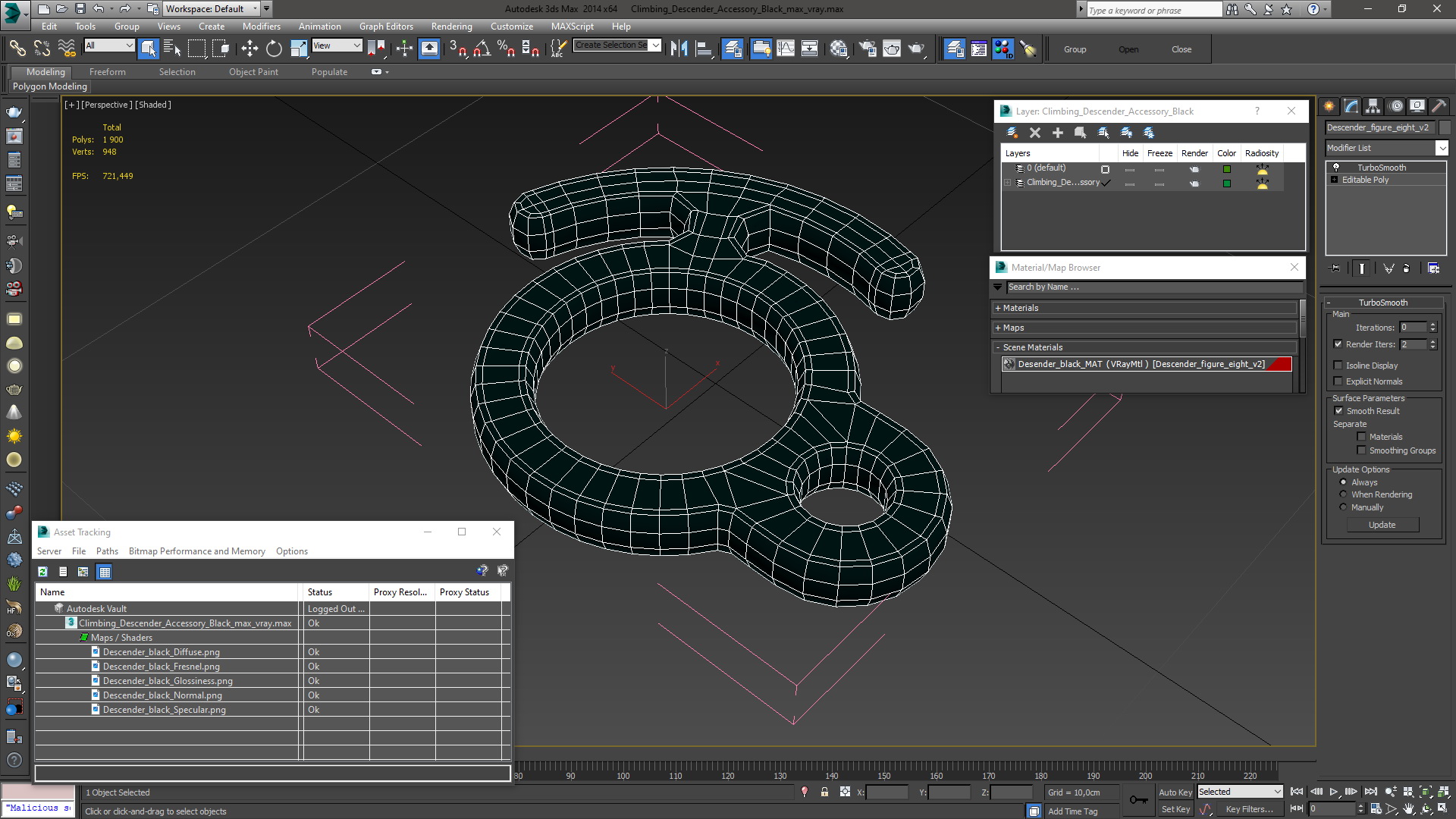
Task: Select the Manually update option
Action: 1344,507
